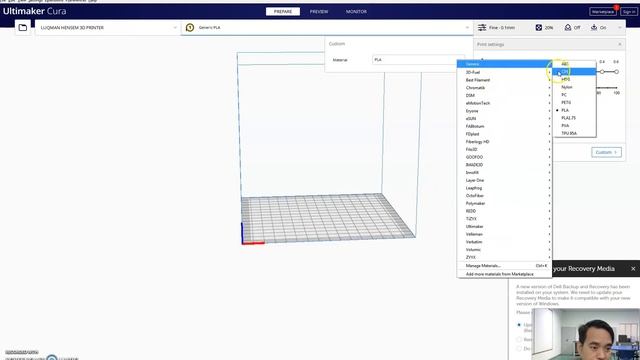Choose Add more materials from Marketplace
The height and width of the screenshot is (360, 640).
click(x=504, y=274)
